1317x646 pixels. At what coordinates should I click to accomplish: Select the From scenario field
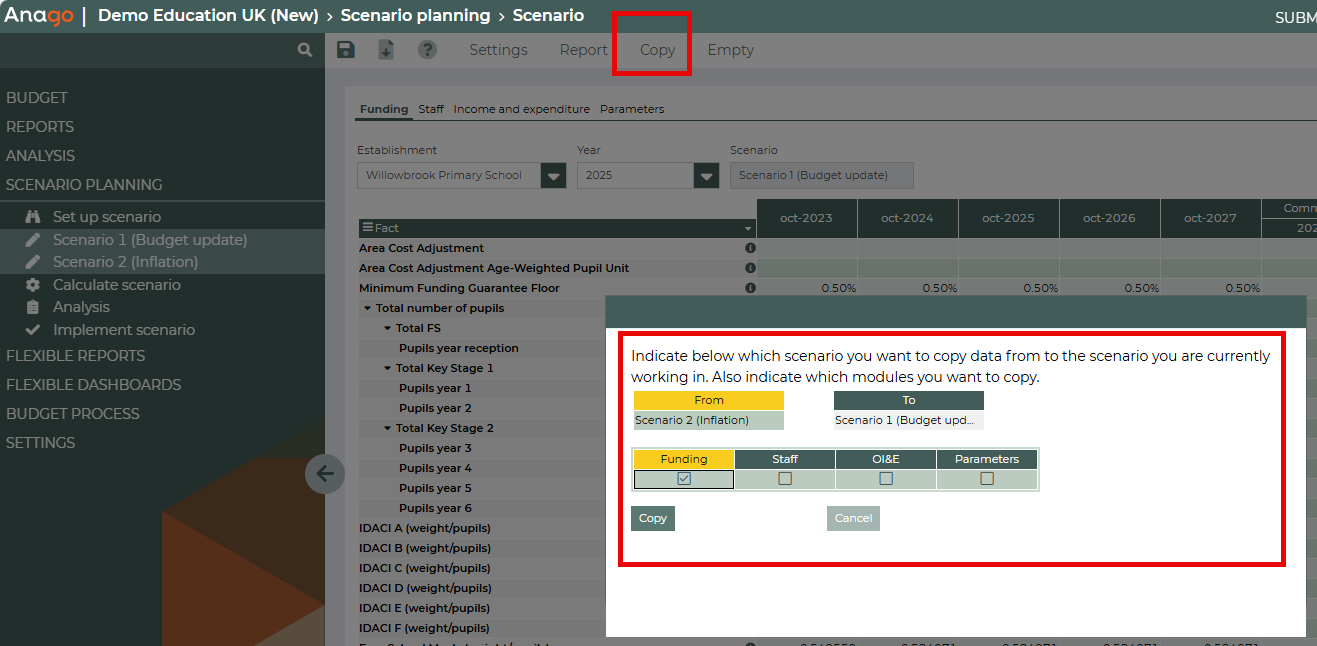click(708, 420)
